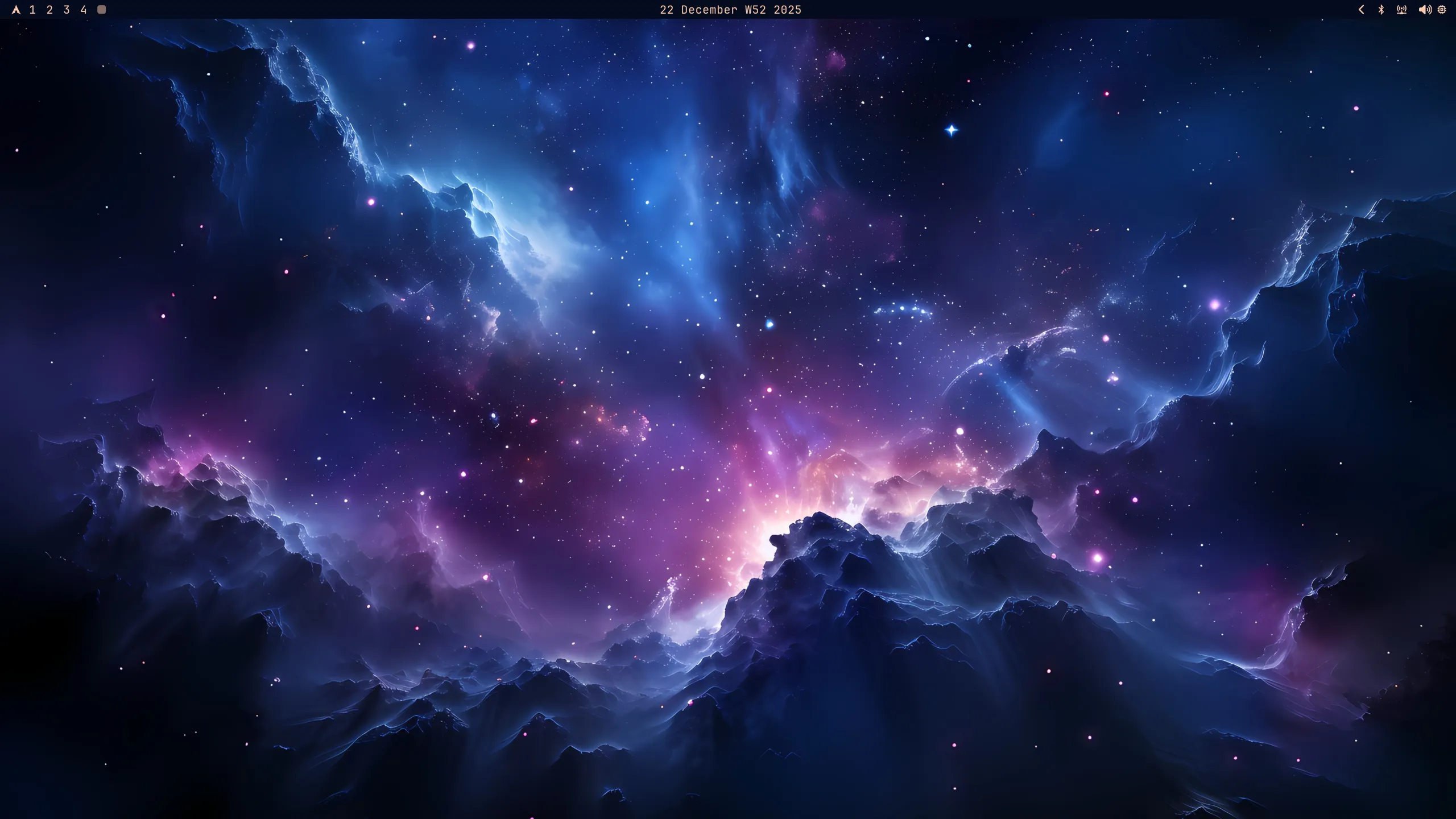Select workspace 4
The image size is (1456, 819).
[x=84, y=10]
